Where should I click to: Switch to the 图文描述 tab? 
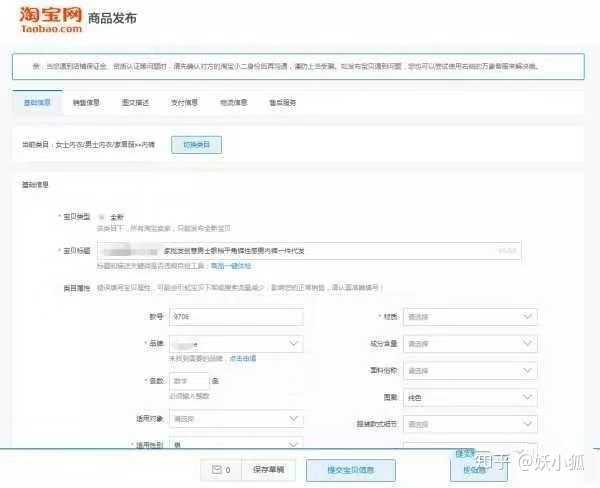pos(134,103)
